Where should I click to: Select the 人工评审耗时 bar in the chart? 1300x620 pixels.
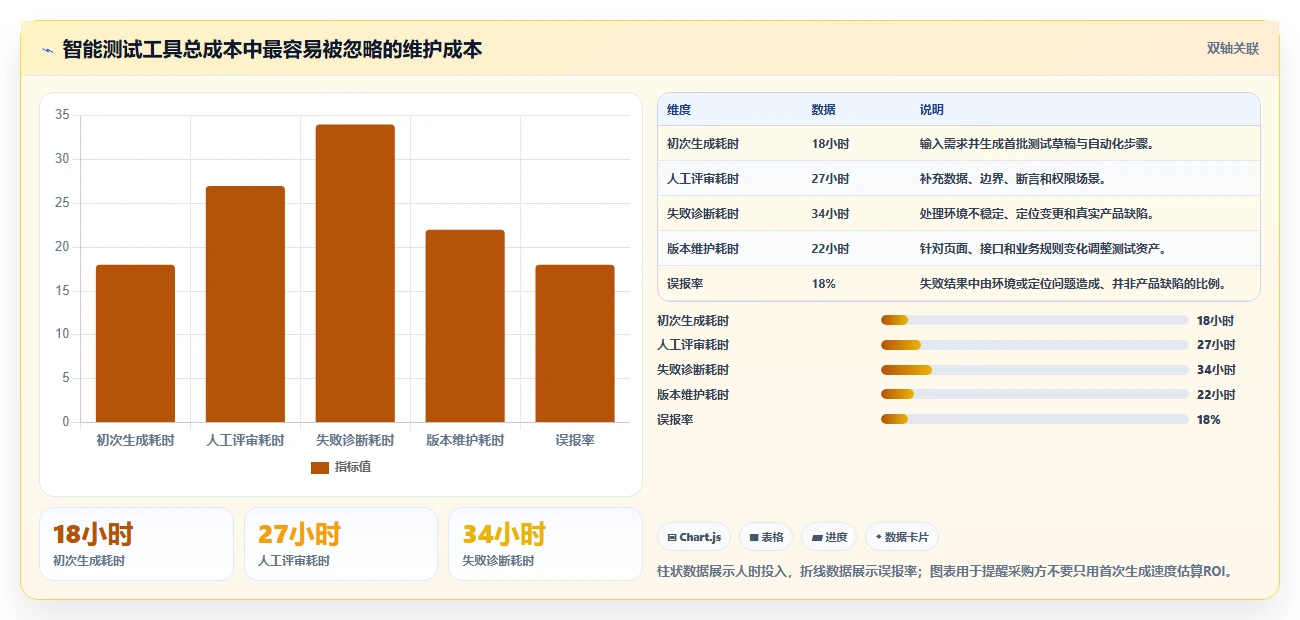[245, 304]
